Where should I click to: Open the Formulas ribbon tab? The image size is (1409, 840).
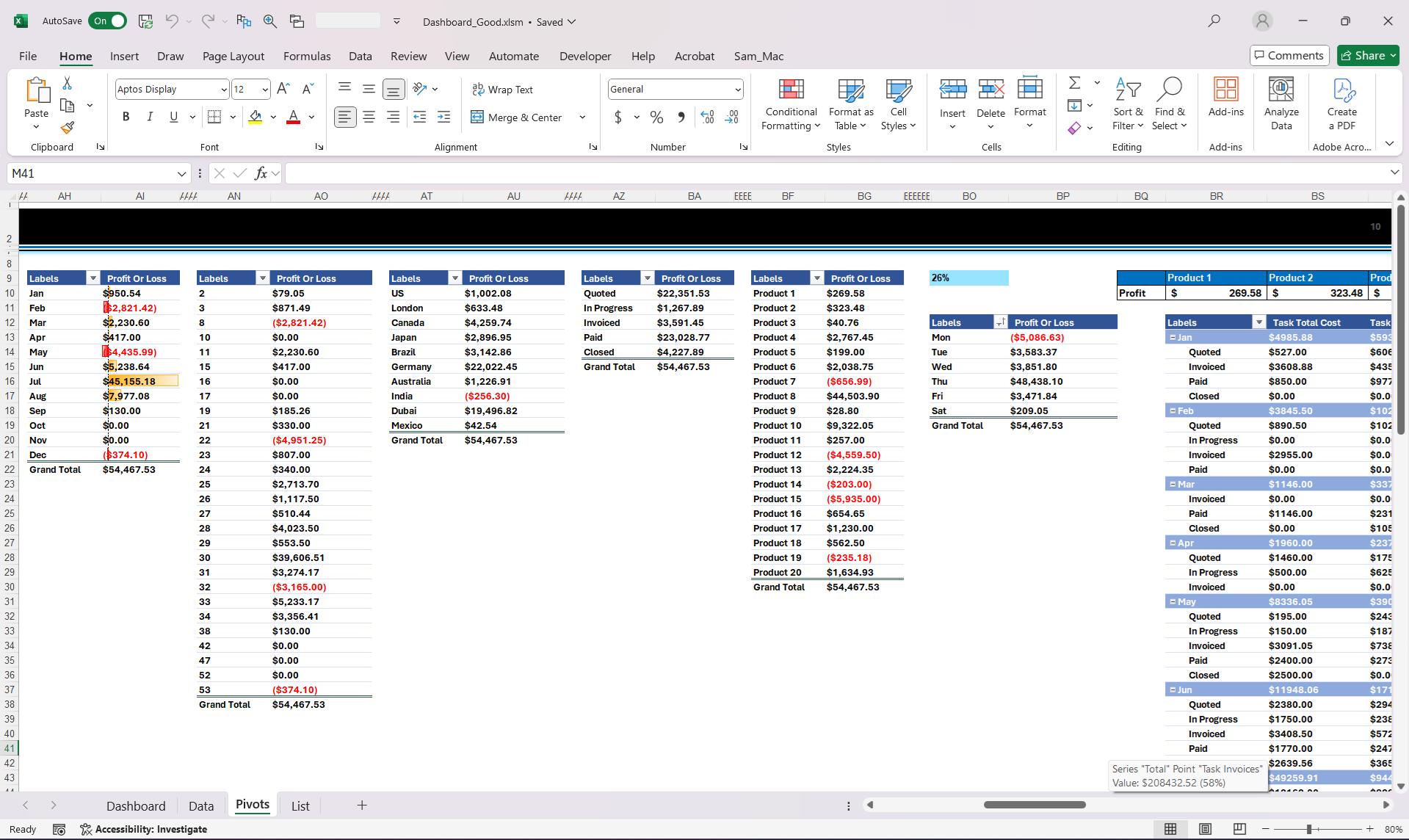pyautogui.click(x=307, y=56)
